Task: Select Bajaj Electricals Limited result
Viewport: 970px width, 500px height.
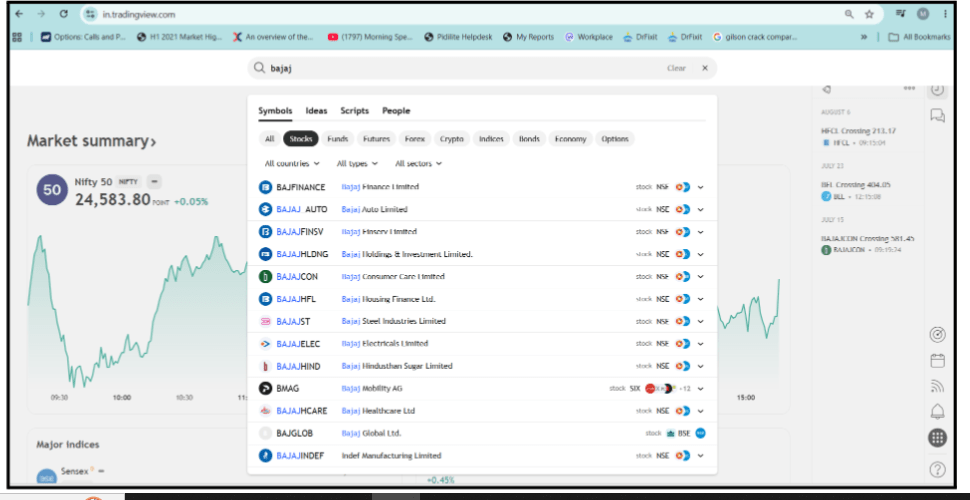Action: coord(482,343)
